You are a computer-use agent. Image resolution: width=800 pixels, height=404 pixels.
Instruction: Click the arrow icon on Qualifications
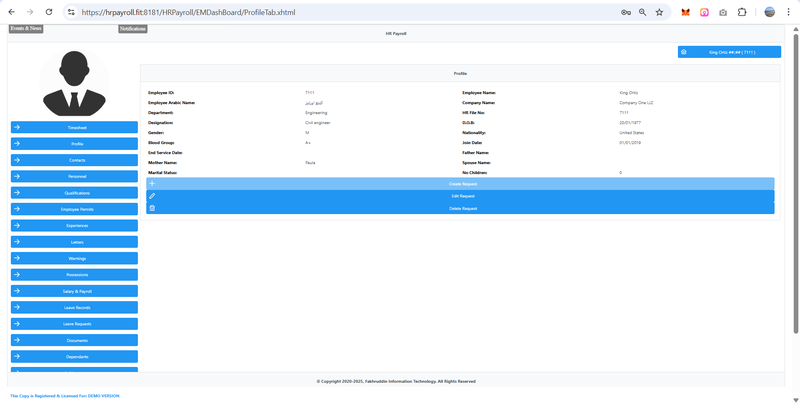(17, 192)
